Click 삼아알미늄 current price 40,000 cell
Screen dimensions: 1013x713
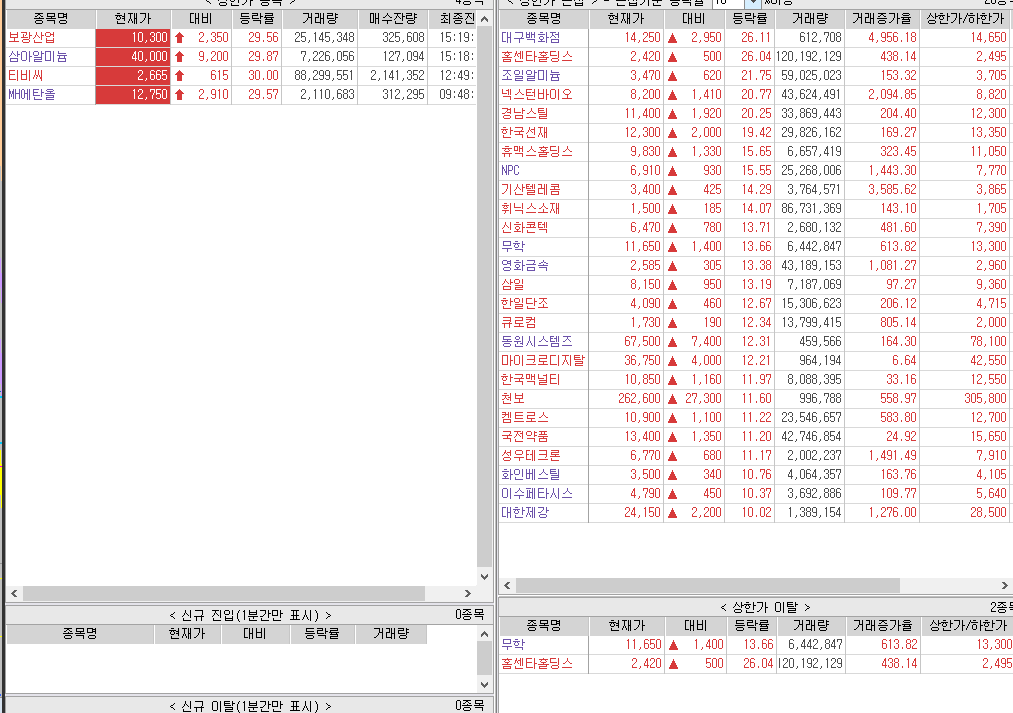pyautogui.click(x=133, y=57)
